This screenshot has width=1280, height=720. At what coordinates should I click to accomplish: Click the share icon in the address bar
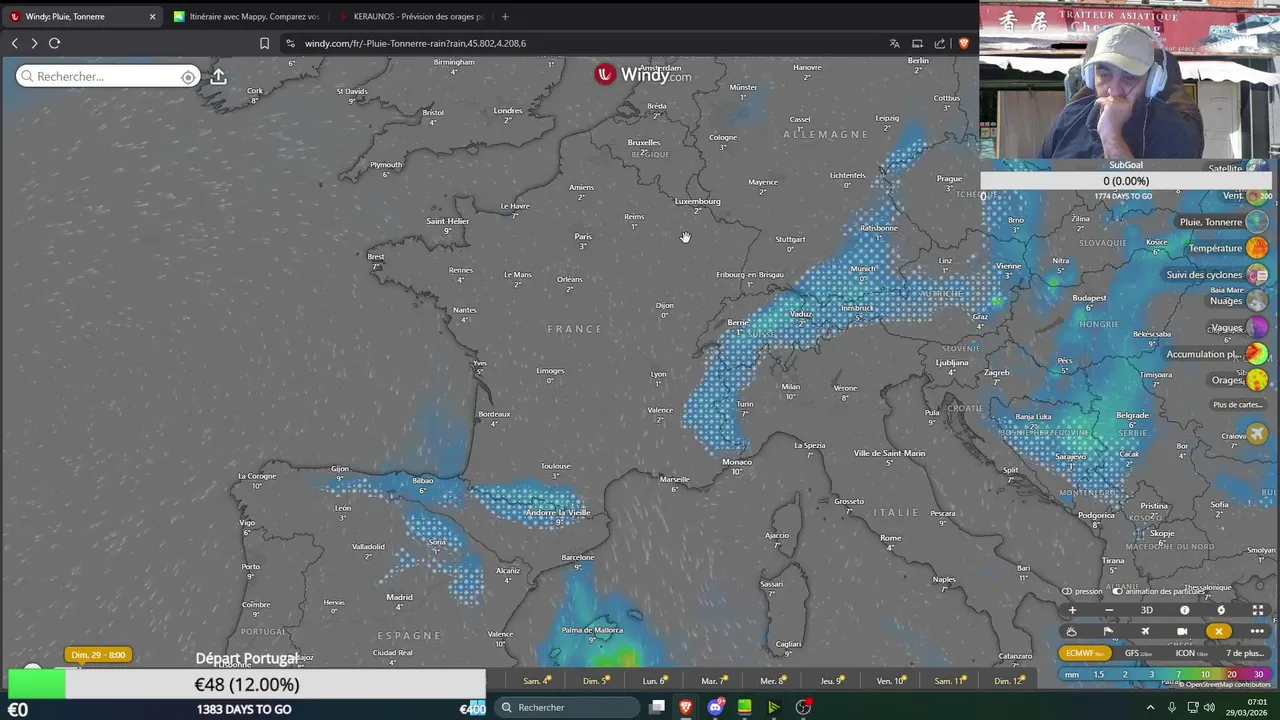940,43
